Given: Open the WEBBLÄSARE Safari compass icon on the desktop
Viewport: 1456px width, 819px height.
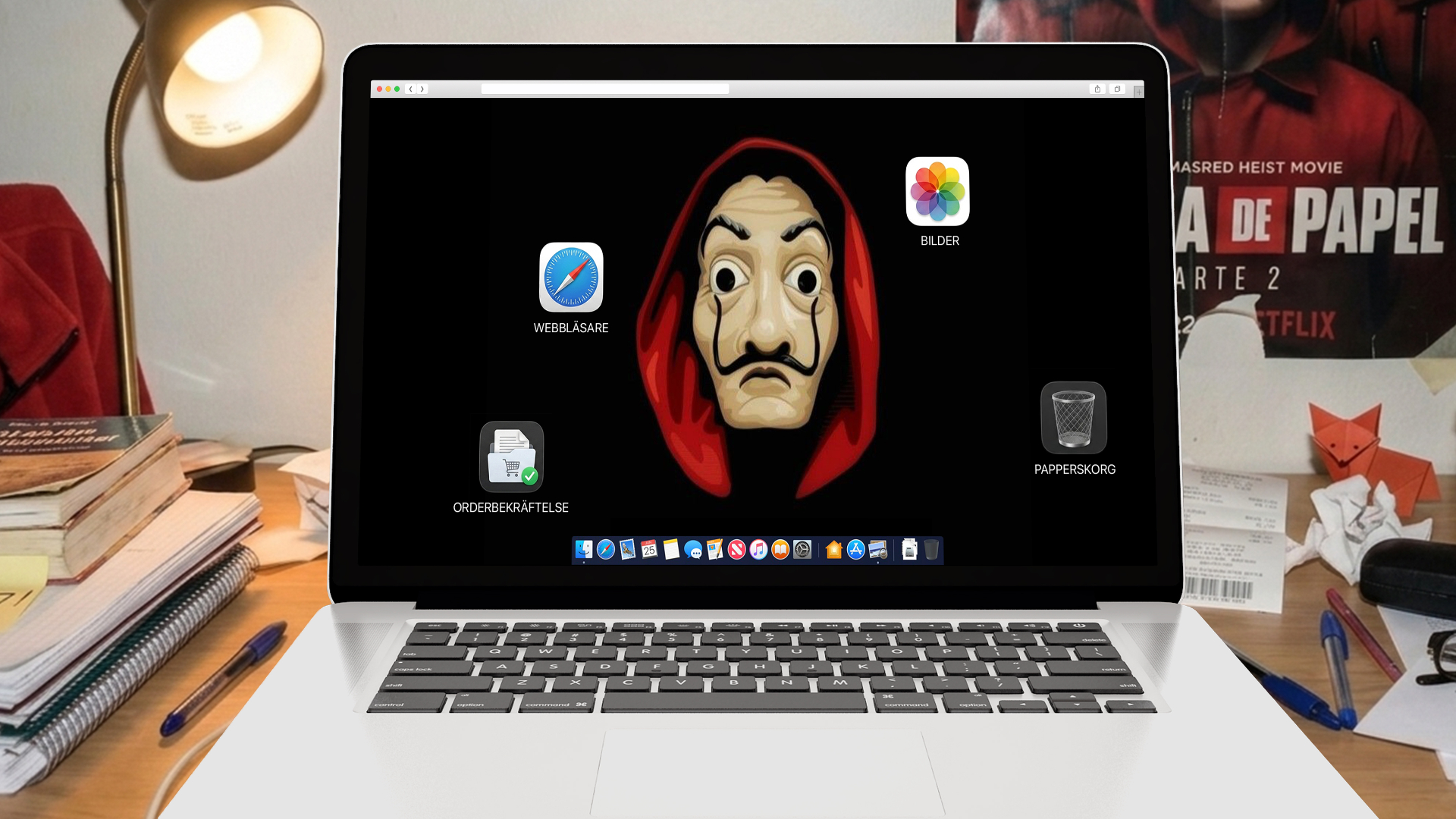Looking at the screenshot, I should (571, 278).
